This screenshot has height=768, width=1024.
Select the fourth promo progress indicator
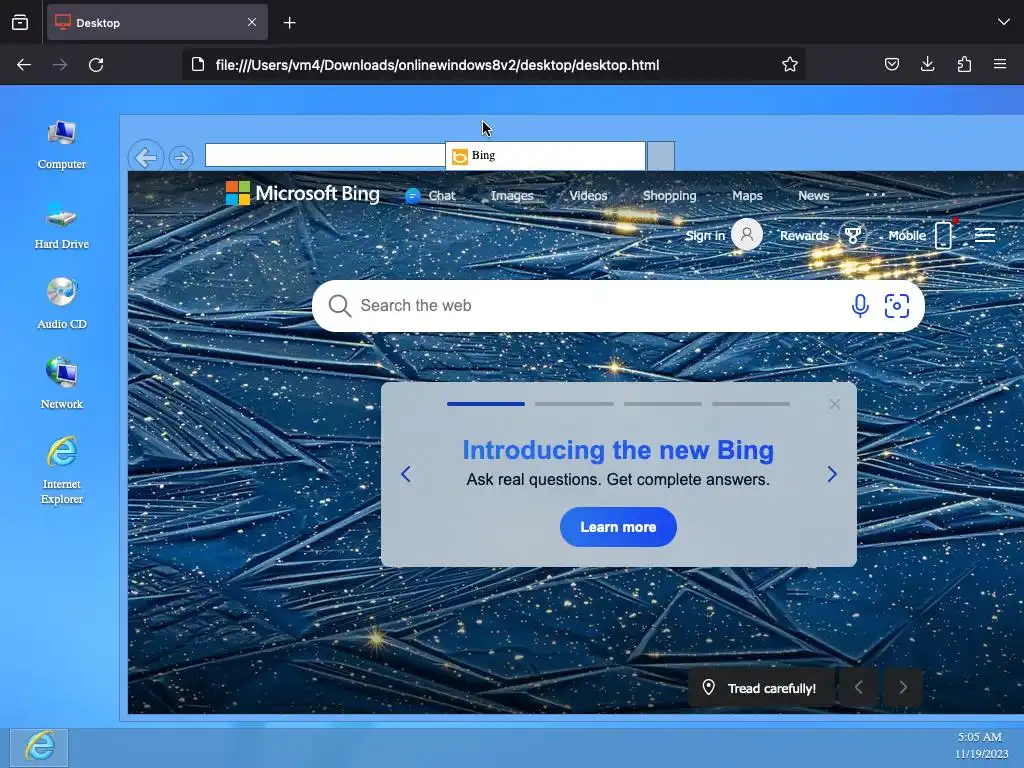pyautogui.click(x=751, y=404)
